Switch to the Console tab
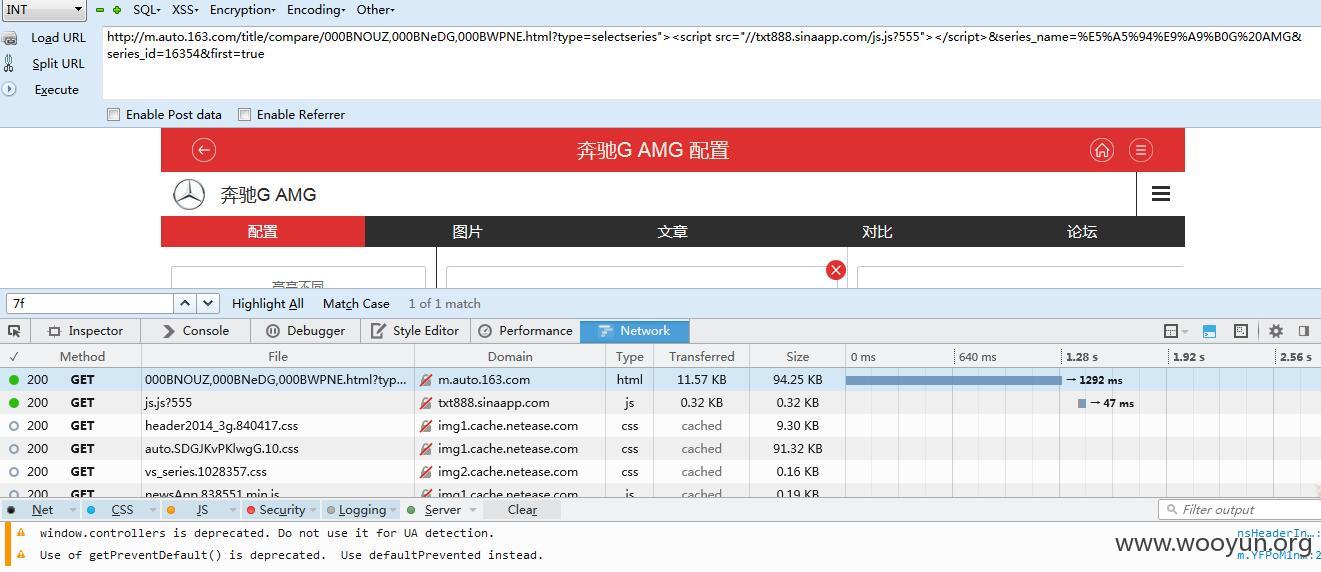Image resolution: width=1321 pixels, height=572 pixels. 196,331
